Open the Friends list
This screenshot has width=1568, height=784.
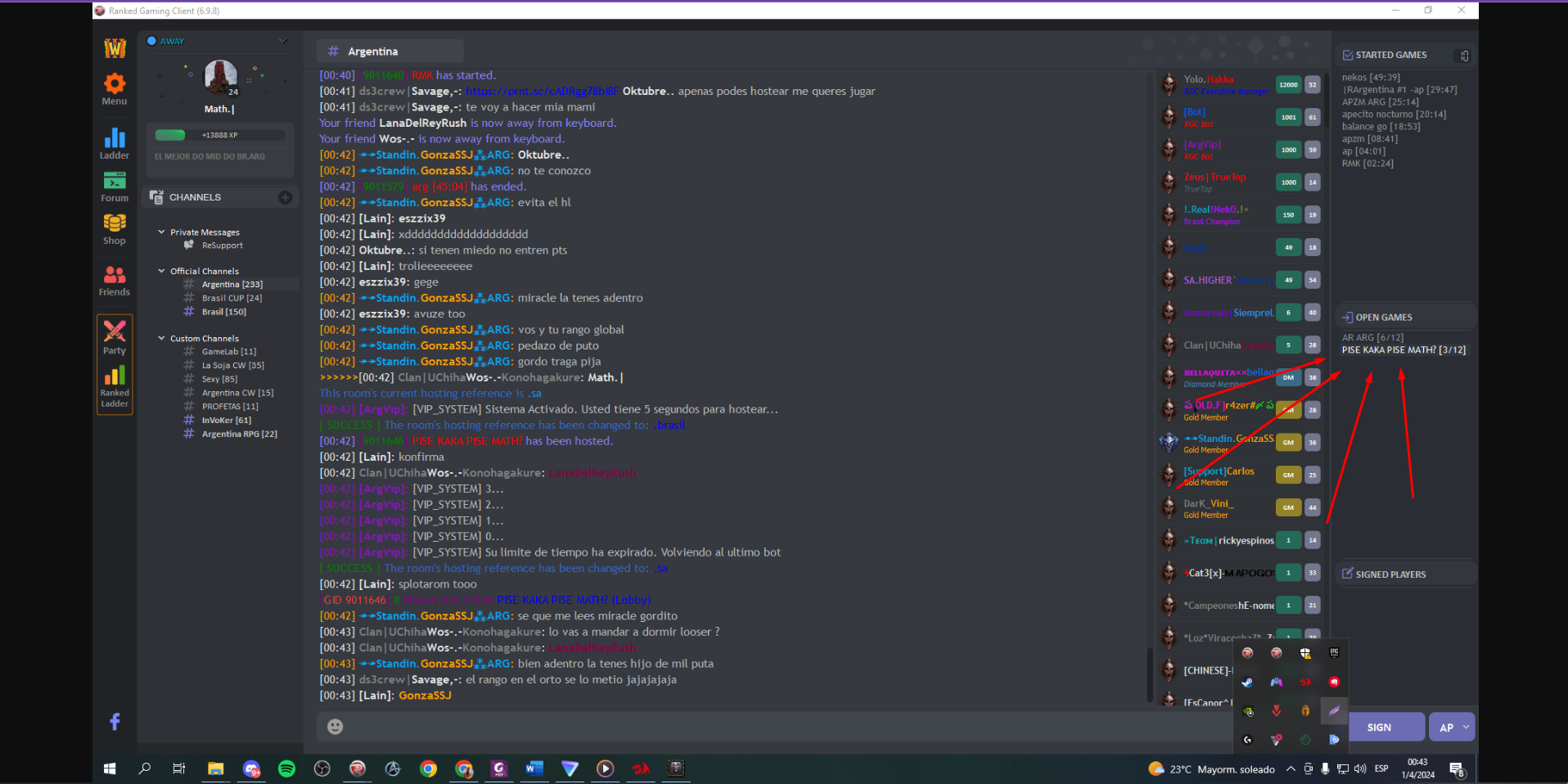tap(115, 281)
